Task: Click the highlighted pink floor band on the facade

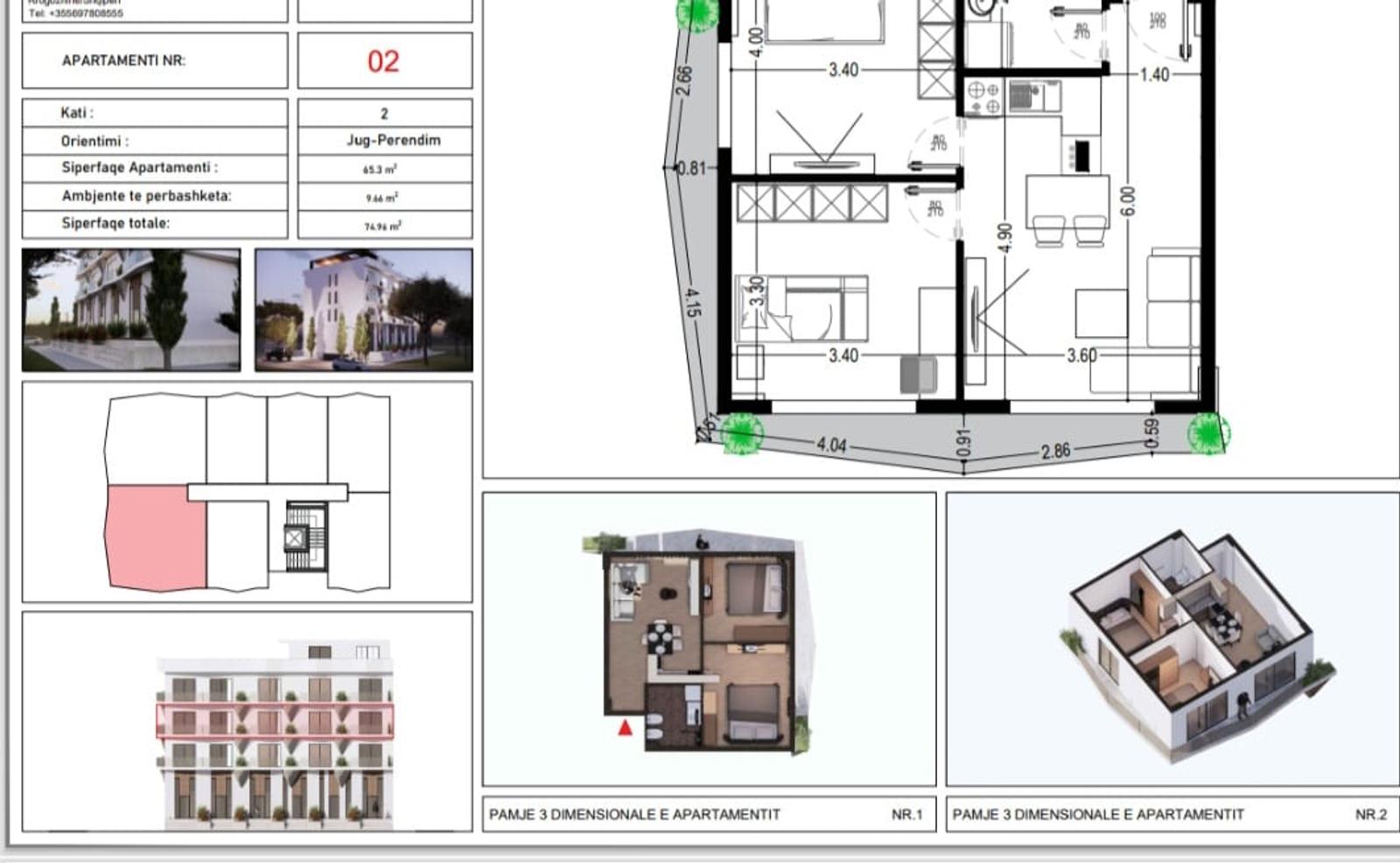Action: pyautogui.click(x=275, y=721)
